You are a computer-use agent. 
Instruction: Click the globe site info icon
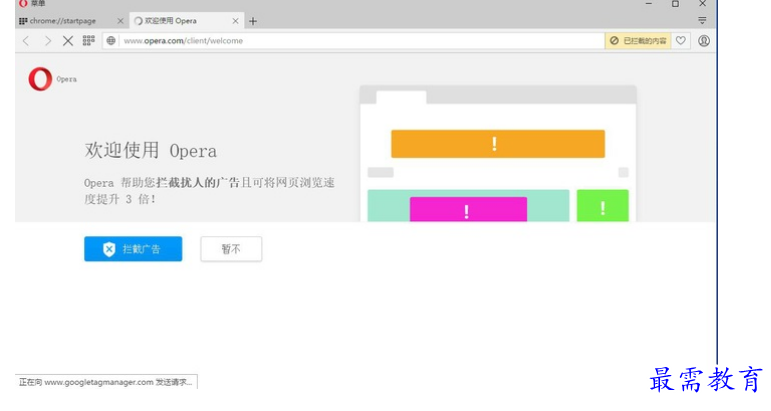(x=111, y=41)
